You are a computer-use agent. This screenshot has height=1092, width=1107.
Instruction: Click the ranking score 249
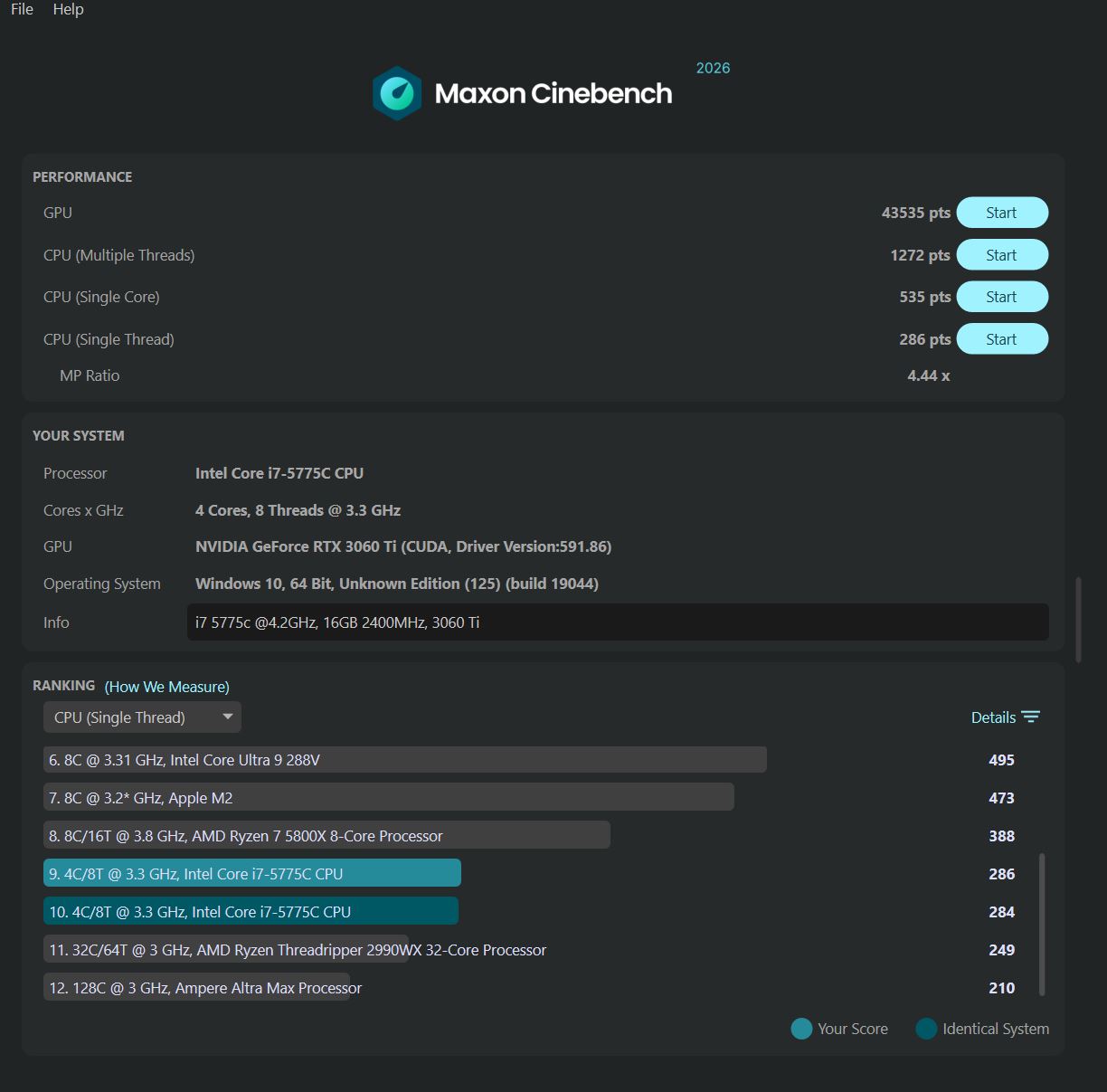pyautogui.click(x=1001, y=950)
